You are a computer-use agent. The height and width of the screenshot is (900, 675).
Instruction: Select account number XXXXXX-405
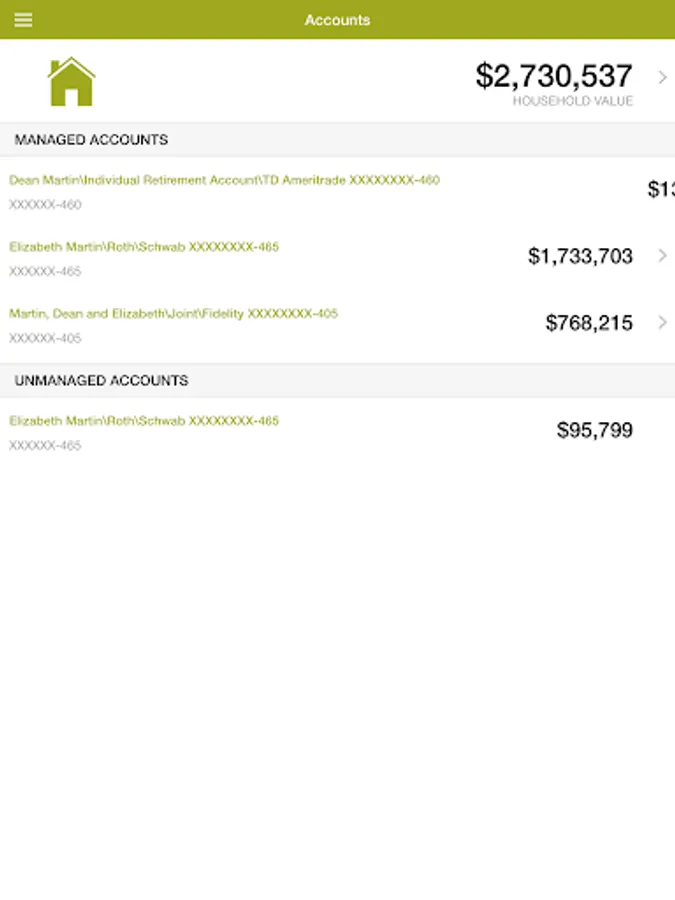click(45, 338)
